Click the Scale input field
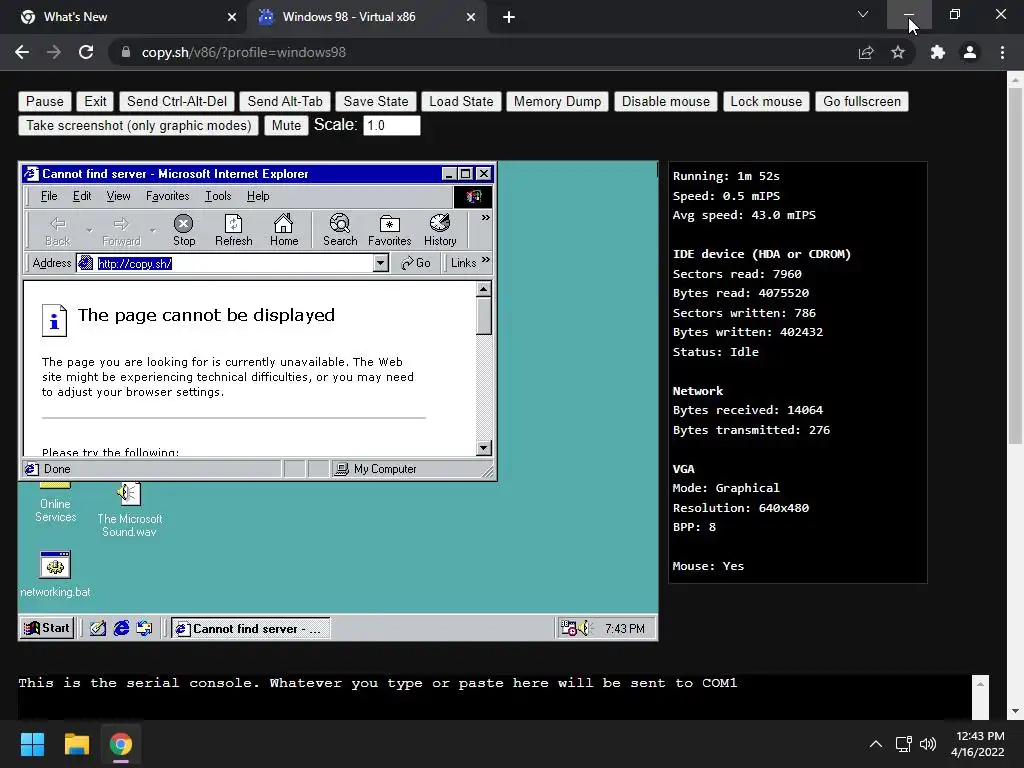 click(x=391, y=125)
